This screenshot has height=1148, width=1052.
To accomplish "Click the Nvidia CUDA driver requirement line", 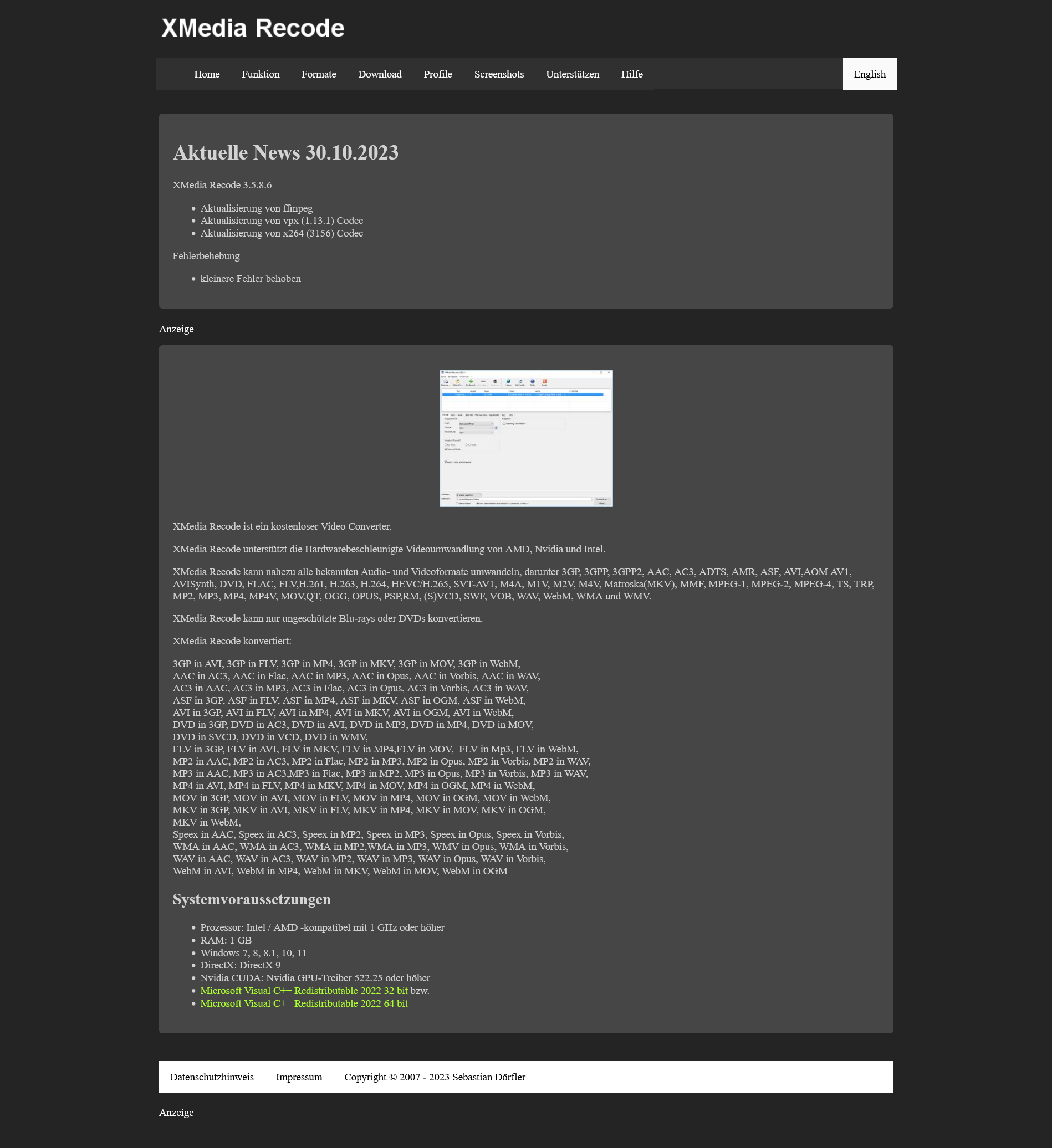I will [x=315, y=977].
